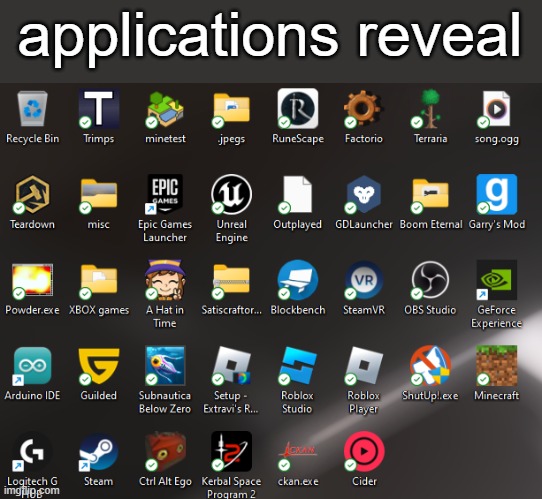
Task: Launch RuneScape from the desktop
Action: [x=298, y=109]
